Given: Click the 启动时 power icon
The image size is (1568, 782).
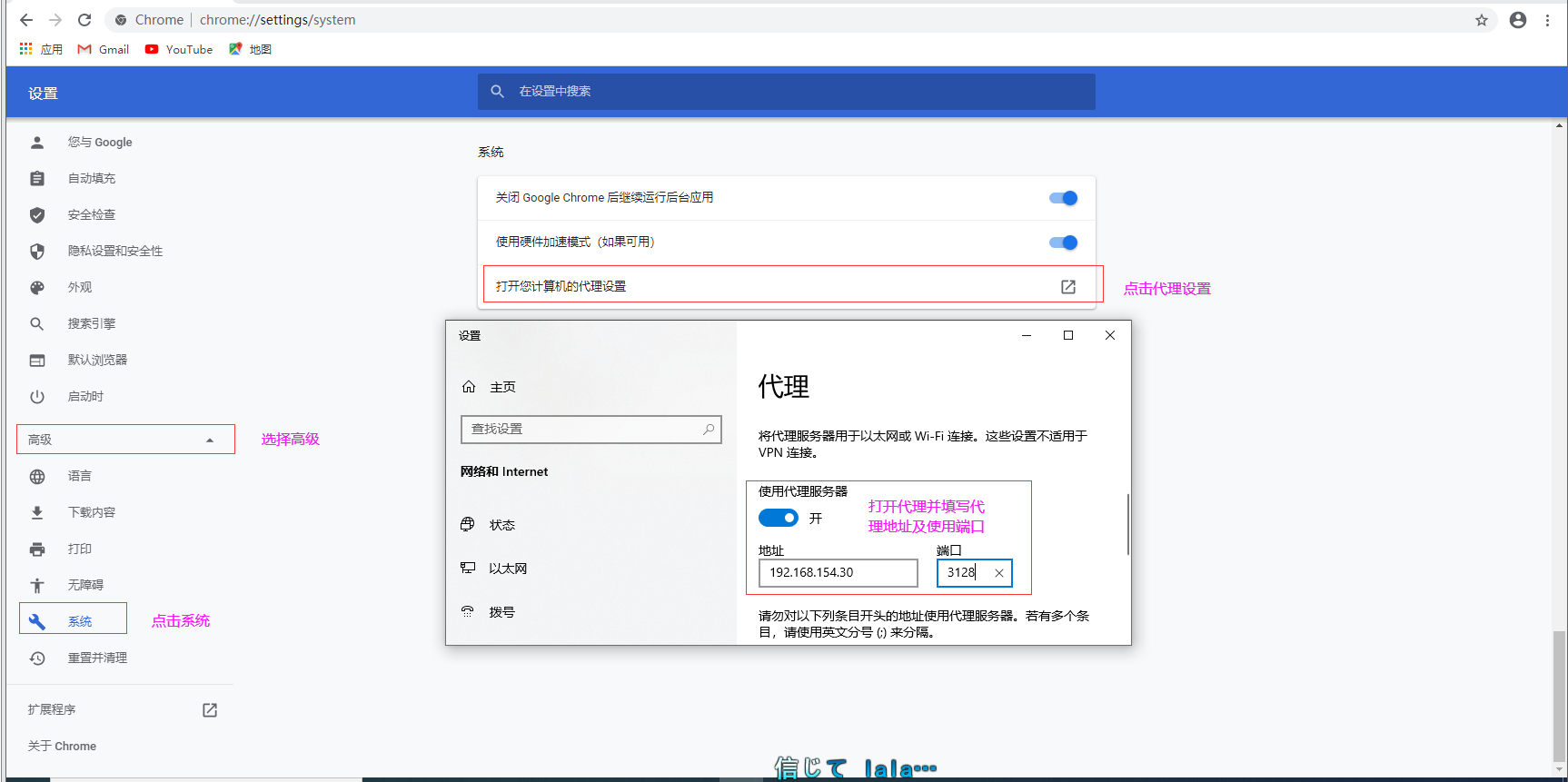Looking at the screenshot, I should click(x=37, y=397).
